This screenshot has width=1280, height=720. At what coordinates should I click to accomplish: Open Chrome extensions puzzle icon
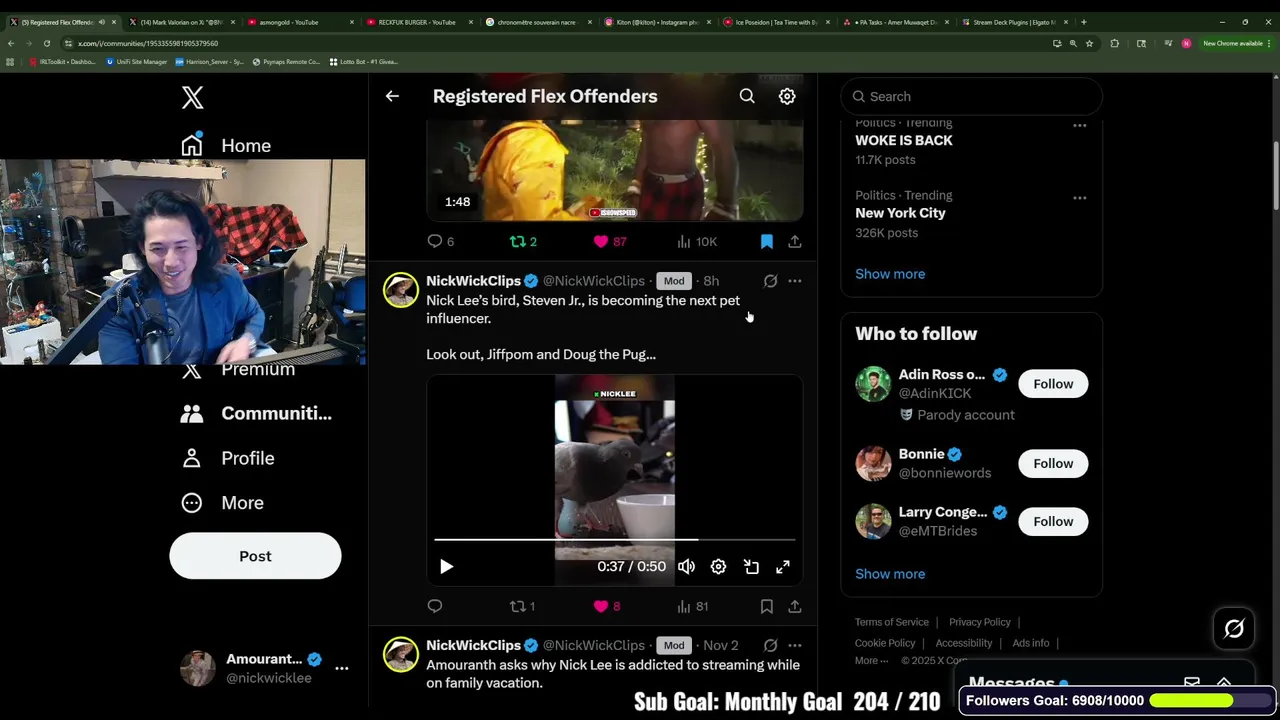[1114, 43]
